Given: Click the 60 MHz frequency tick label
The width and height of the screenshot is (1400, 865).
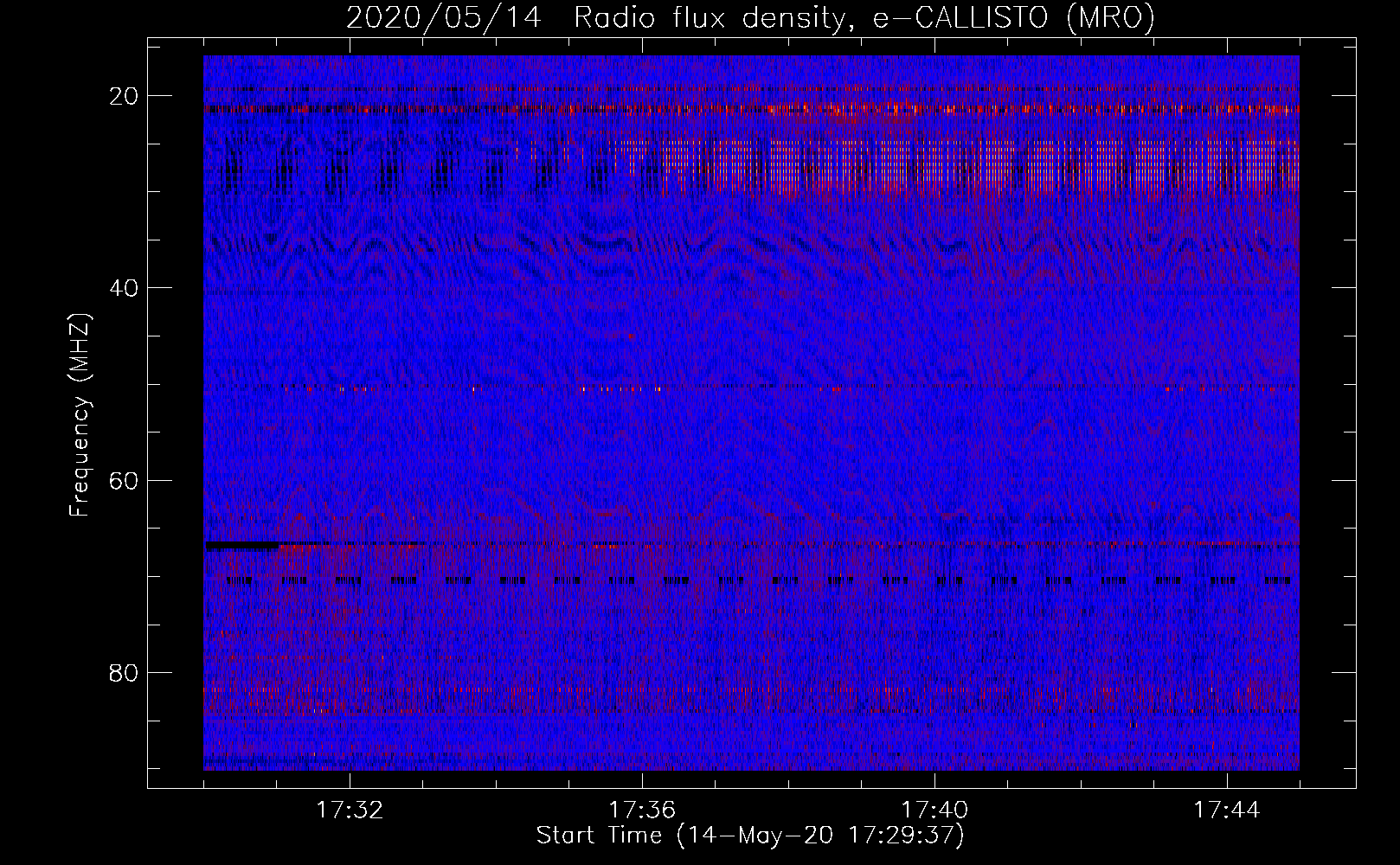Looking at the screenshot, I should 125,480.
